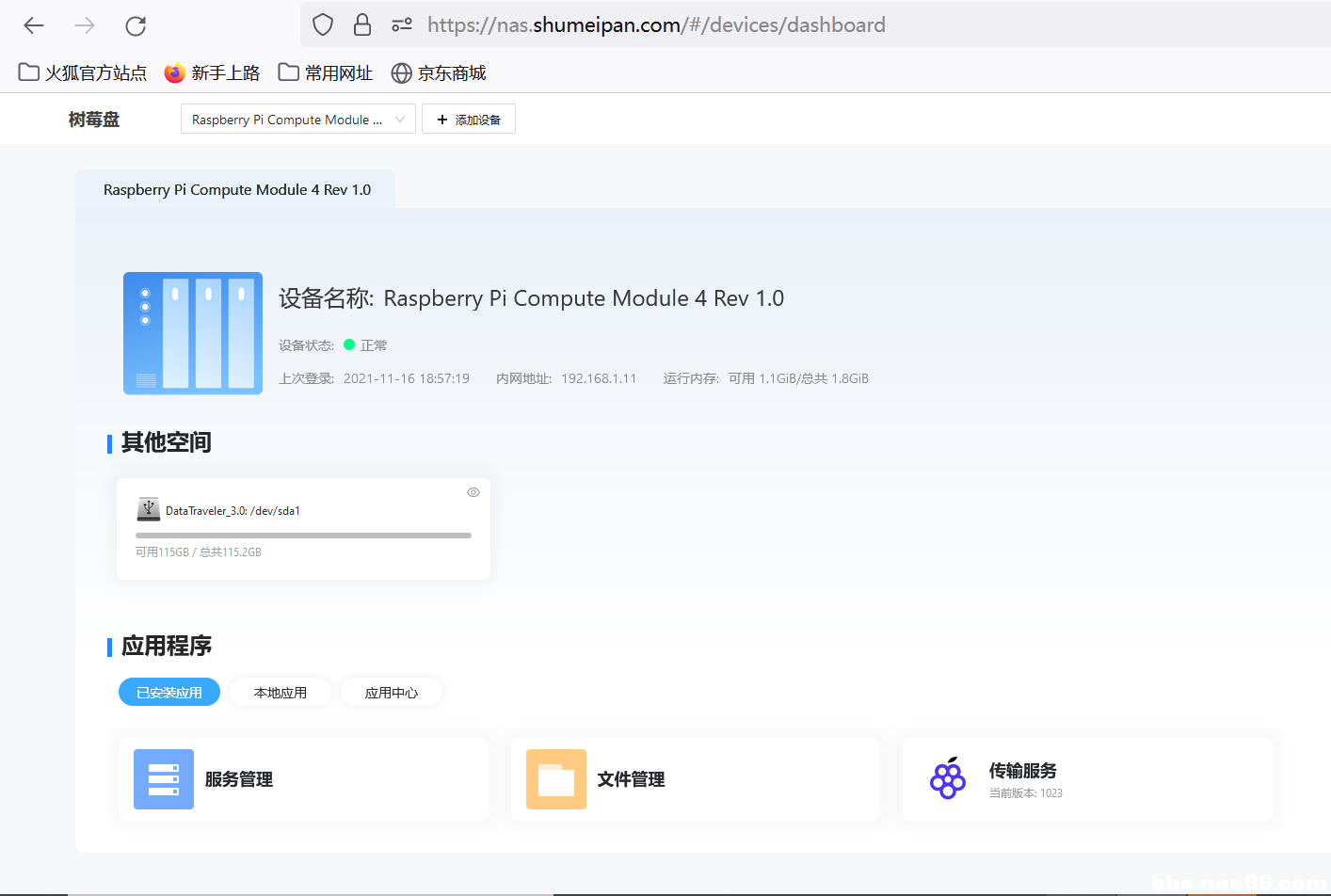Click the 文件管理 folder icon

pyautogui.click(x=556, y=779)
